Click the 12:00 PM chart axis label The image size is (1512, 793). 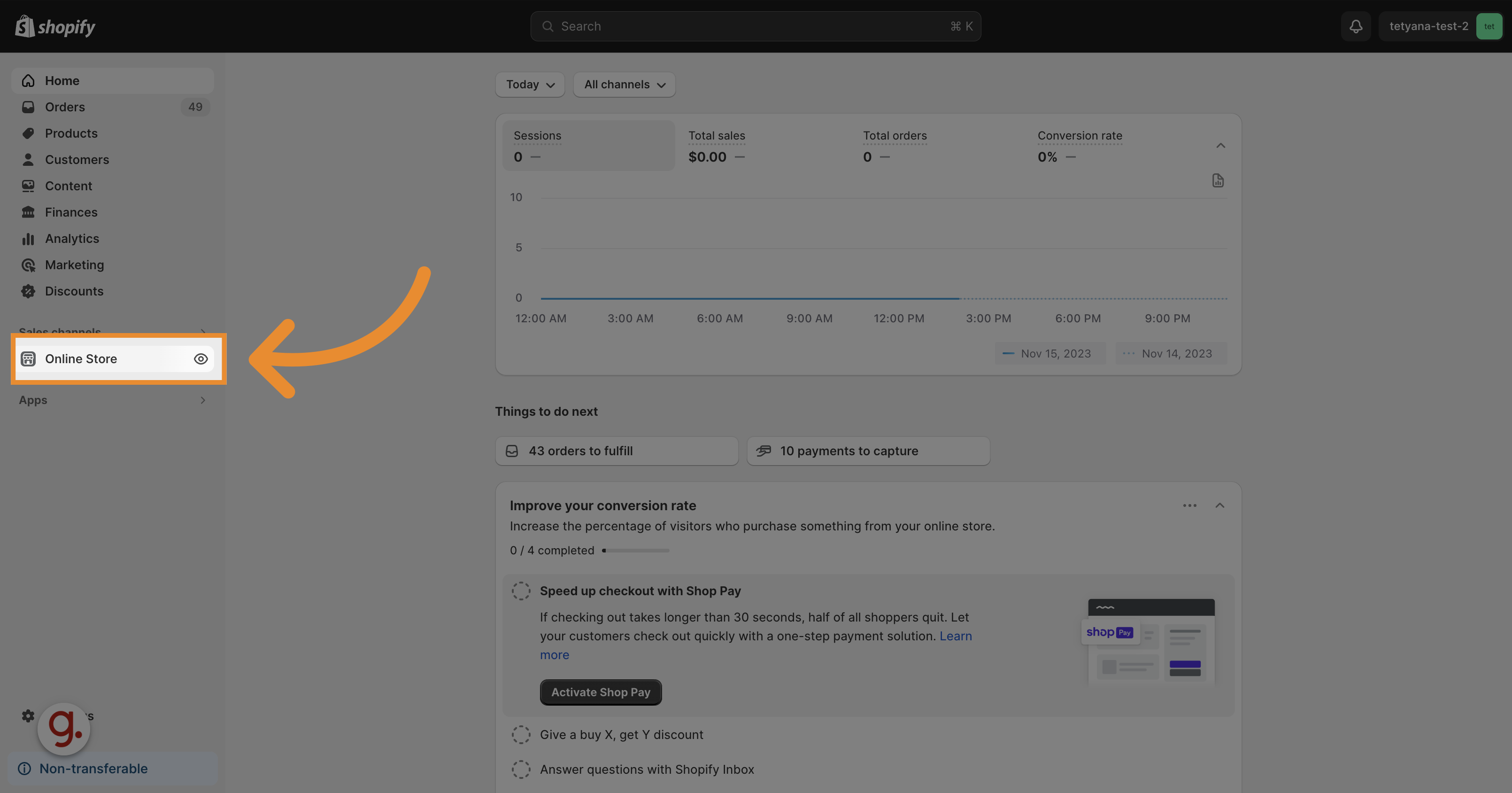[899, 319]
